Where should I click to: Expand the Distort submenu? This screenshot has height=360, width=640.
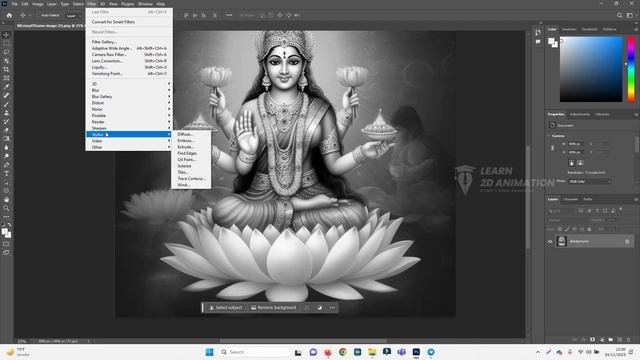point(129,103)
